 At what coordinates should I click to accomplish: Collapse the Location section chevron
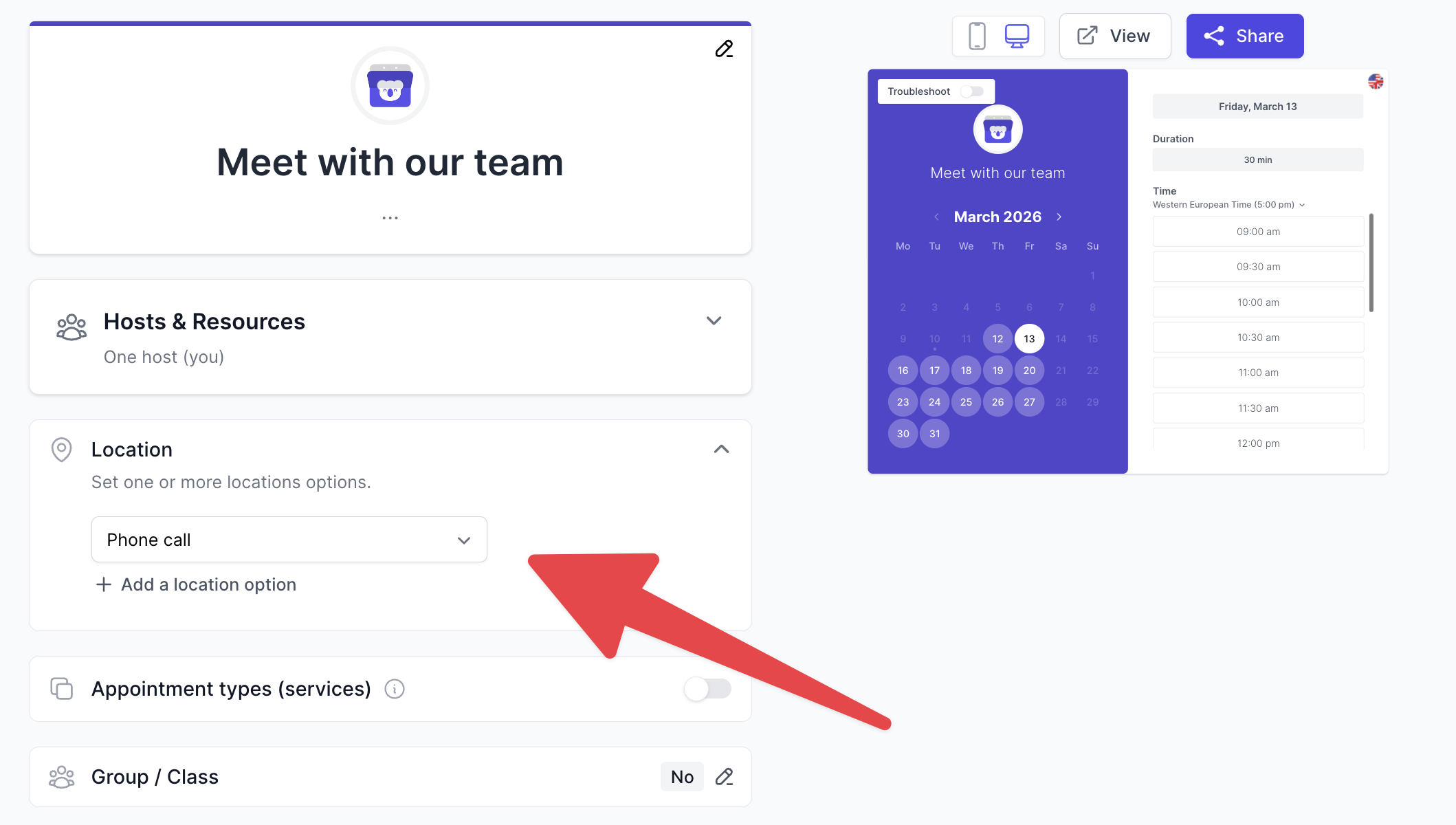pos(721,449)
